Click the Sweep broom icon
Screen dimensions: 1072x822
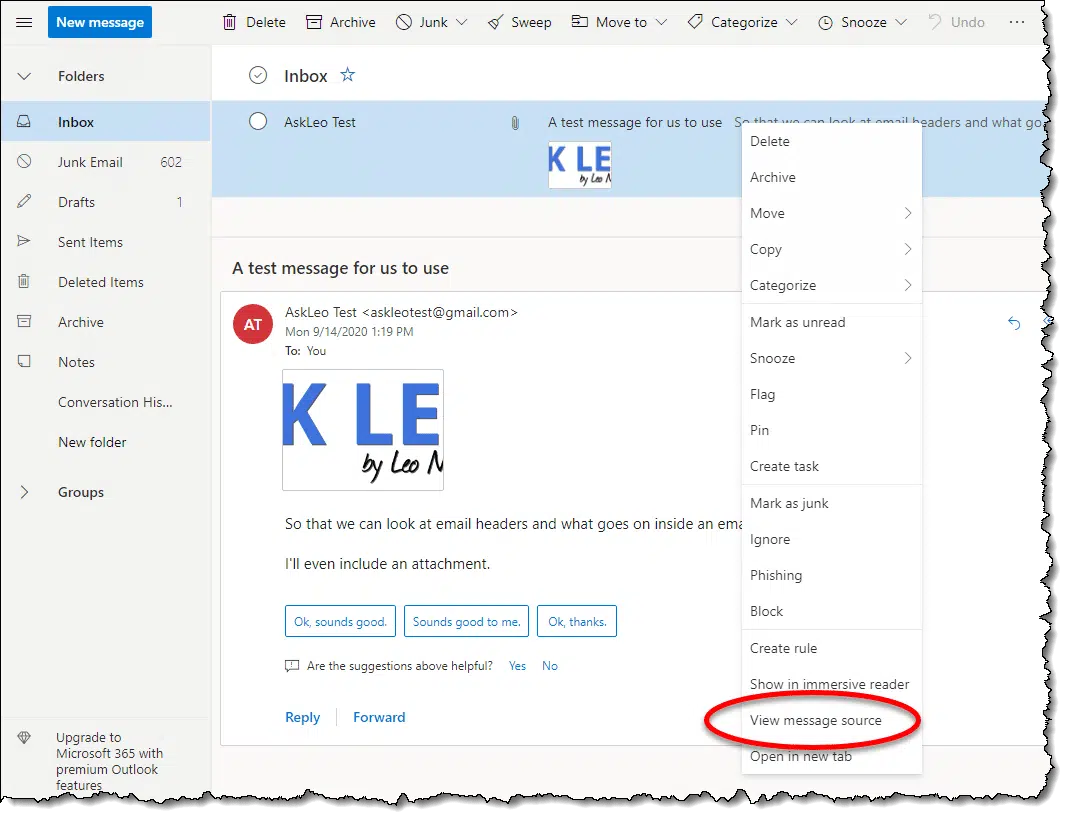[x=495, y=23]
